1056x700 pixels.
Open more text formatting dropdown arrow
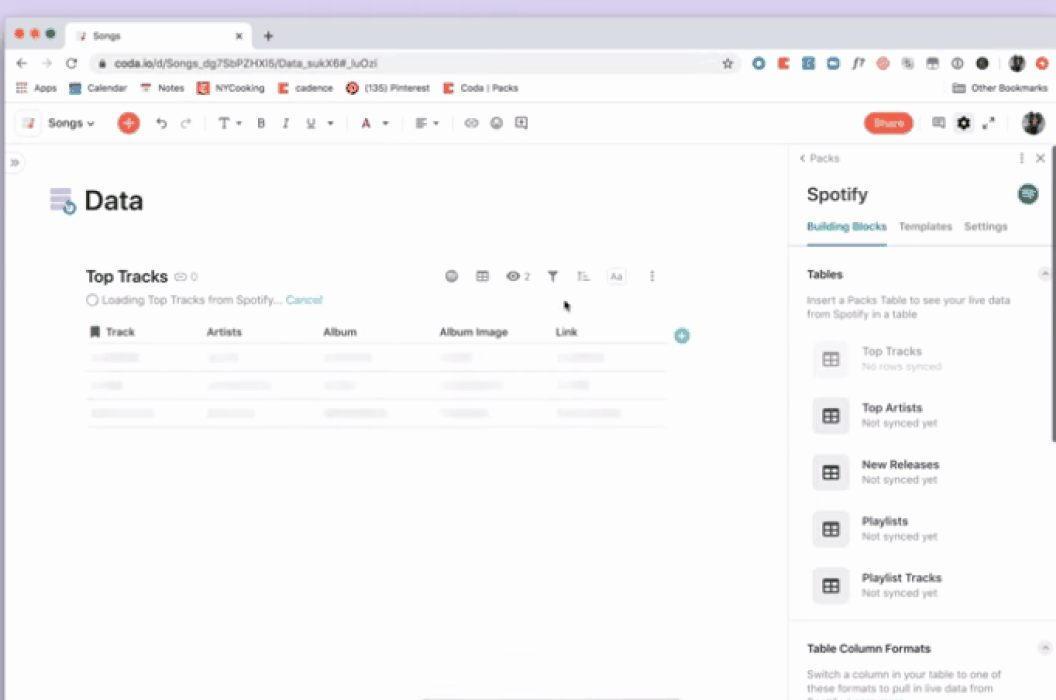coord(330,123)
